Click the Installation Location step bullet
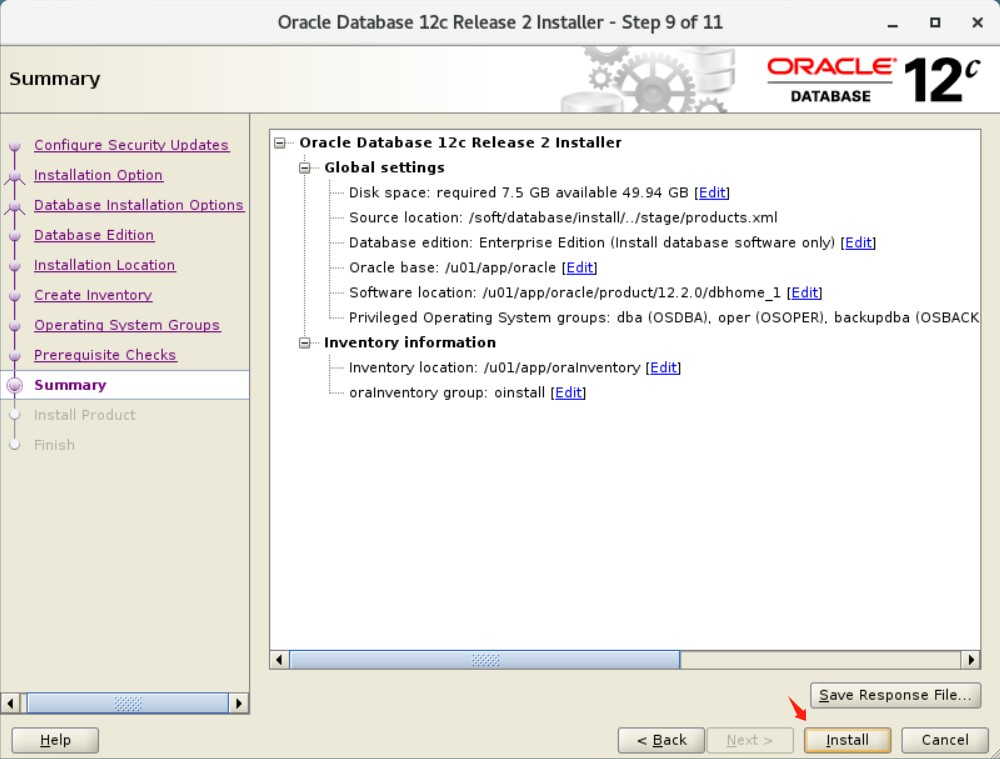 click(15, 266)
